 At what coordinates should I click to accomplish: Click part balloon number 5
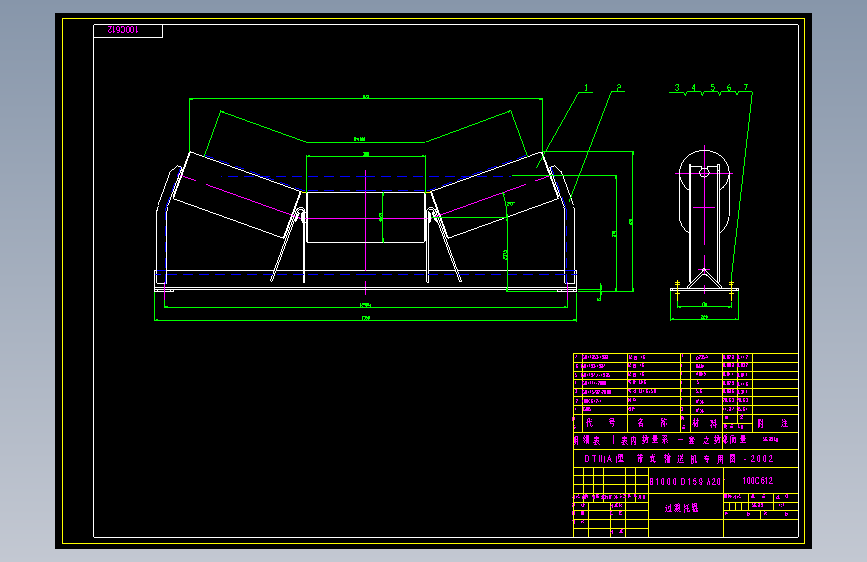tap(713, 87)
